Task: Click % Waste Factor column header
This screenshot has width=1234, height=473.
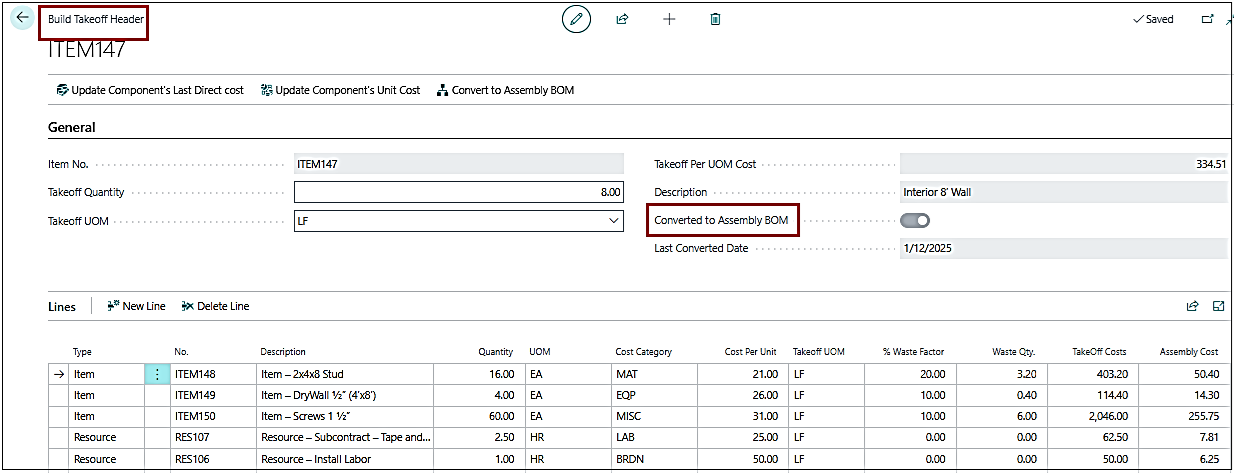Action: point(914,352)
